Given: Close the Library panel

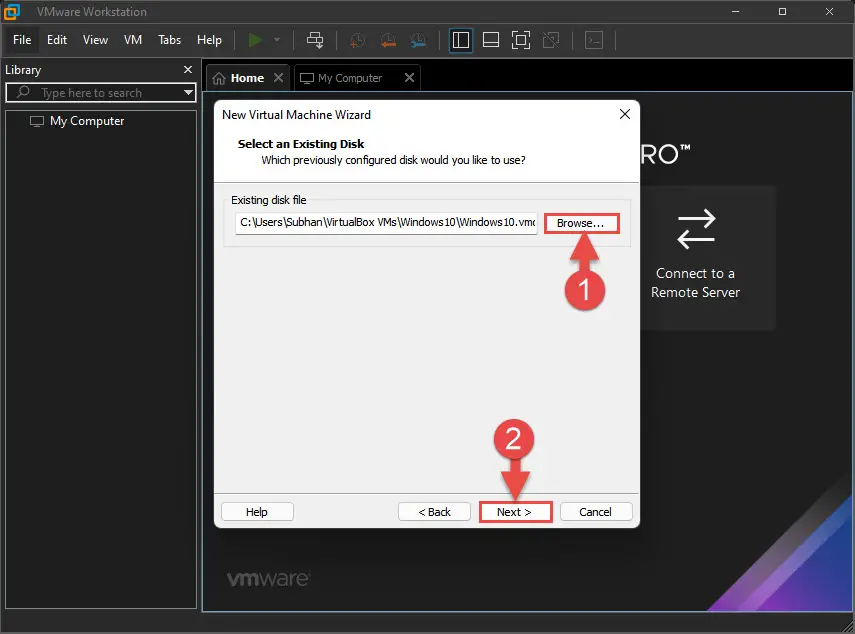Looking at the screenshot, I should tap(188, 70).
